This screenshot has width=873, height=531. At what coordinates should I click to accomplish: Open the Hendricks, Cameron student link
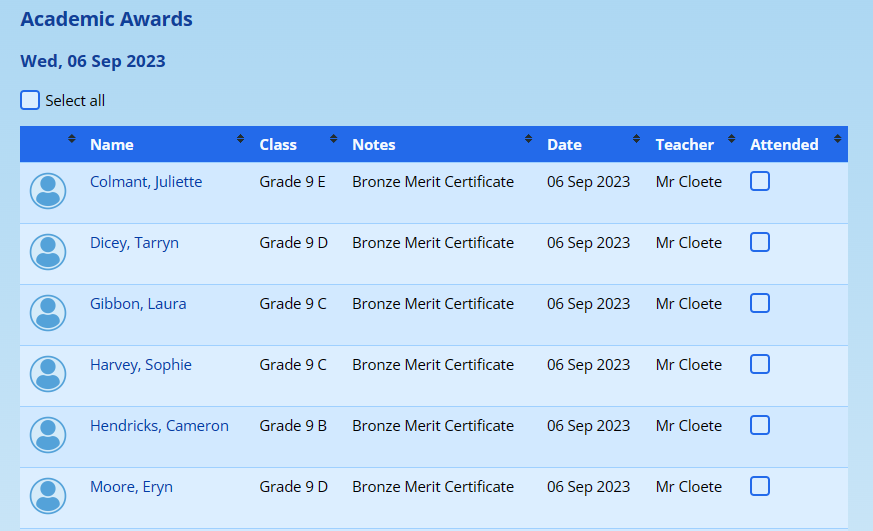click(x=159, y=426)
